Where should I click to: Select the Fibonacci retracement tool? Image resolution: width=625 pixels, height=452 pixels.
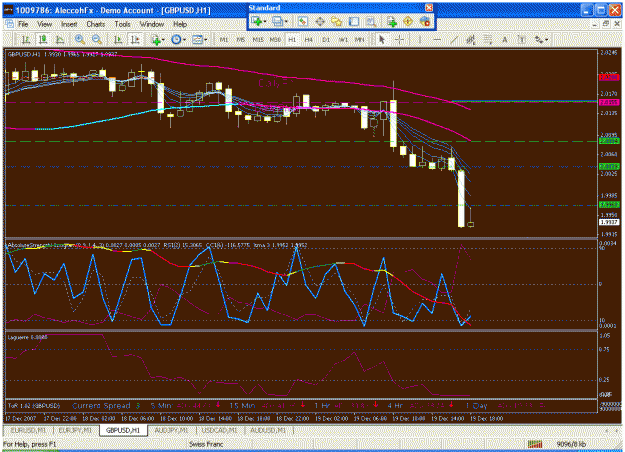pyautogui.click(x=487, y=39)
